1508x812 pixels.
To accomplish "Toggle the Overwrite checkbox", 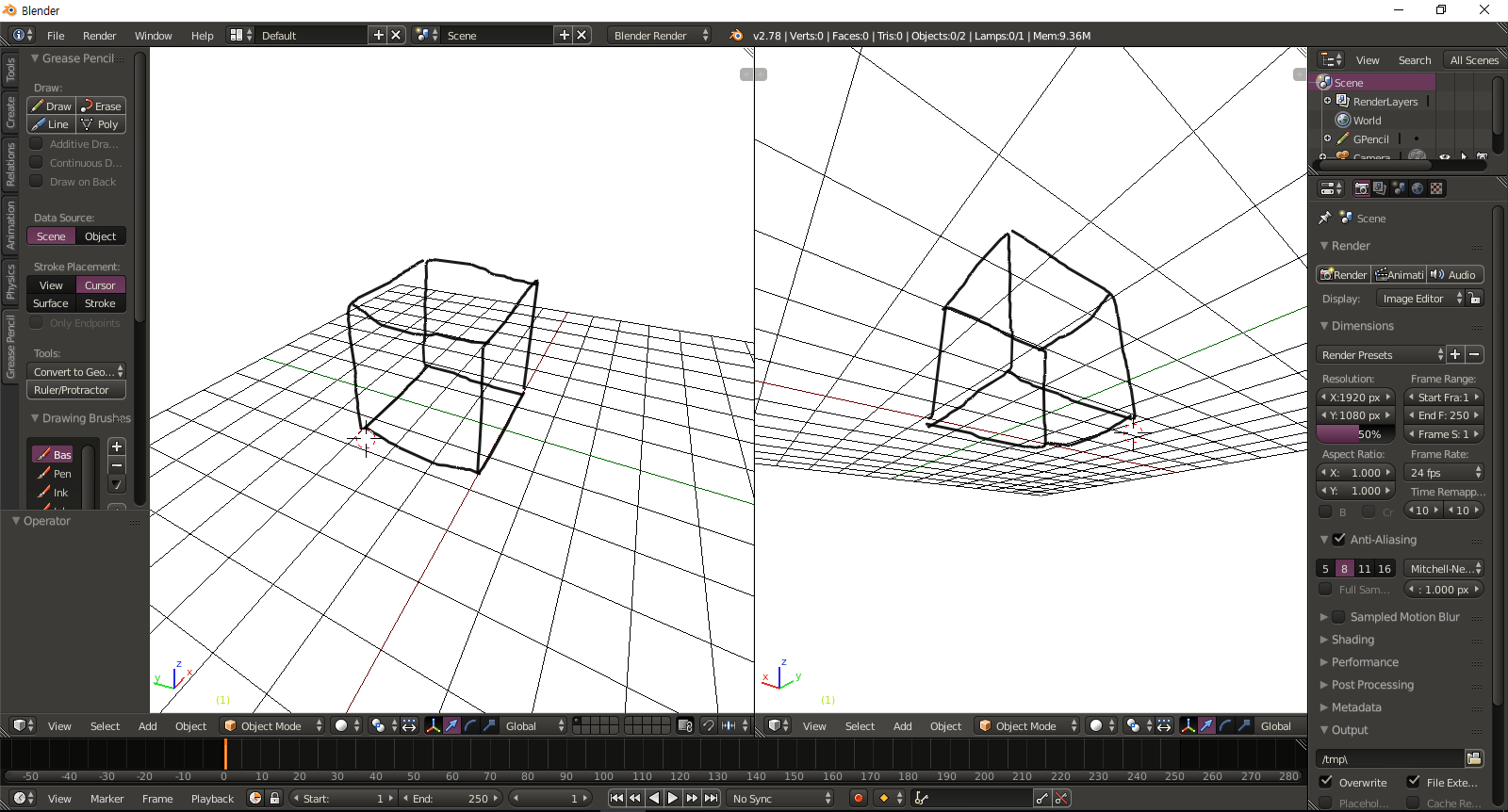I will tap(1326, 782).
